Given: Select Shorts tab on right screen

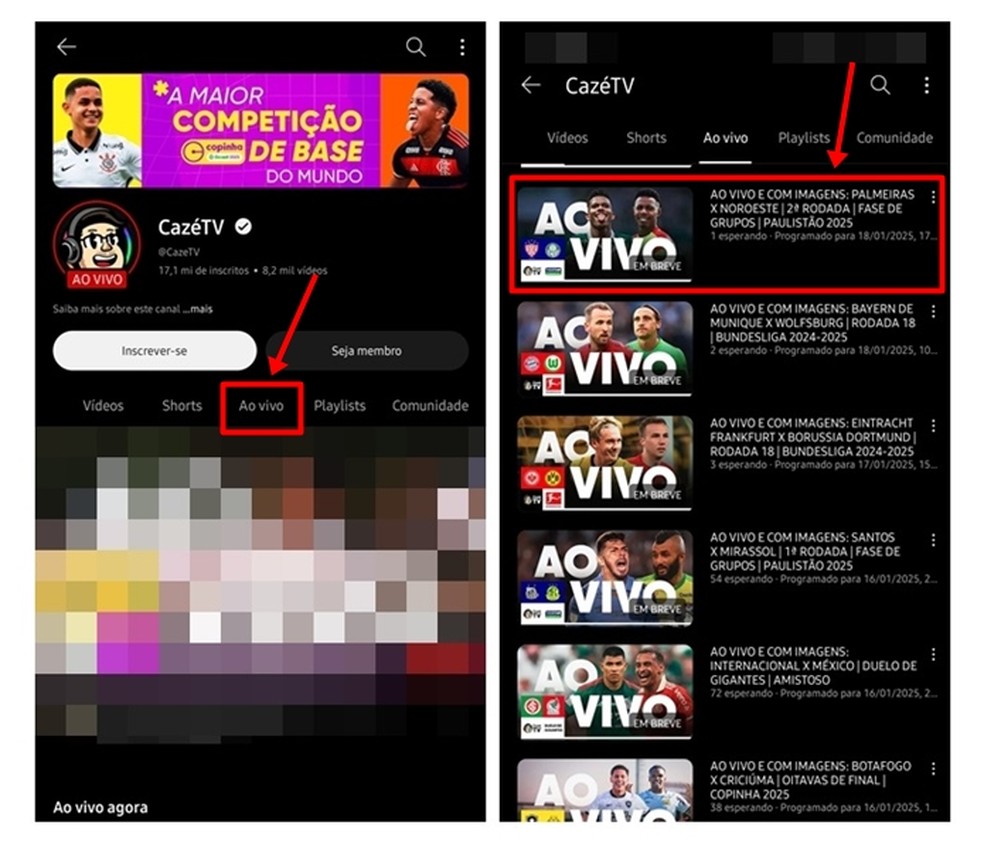Looking at the screenshot, I should coord(646,138).
